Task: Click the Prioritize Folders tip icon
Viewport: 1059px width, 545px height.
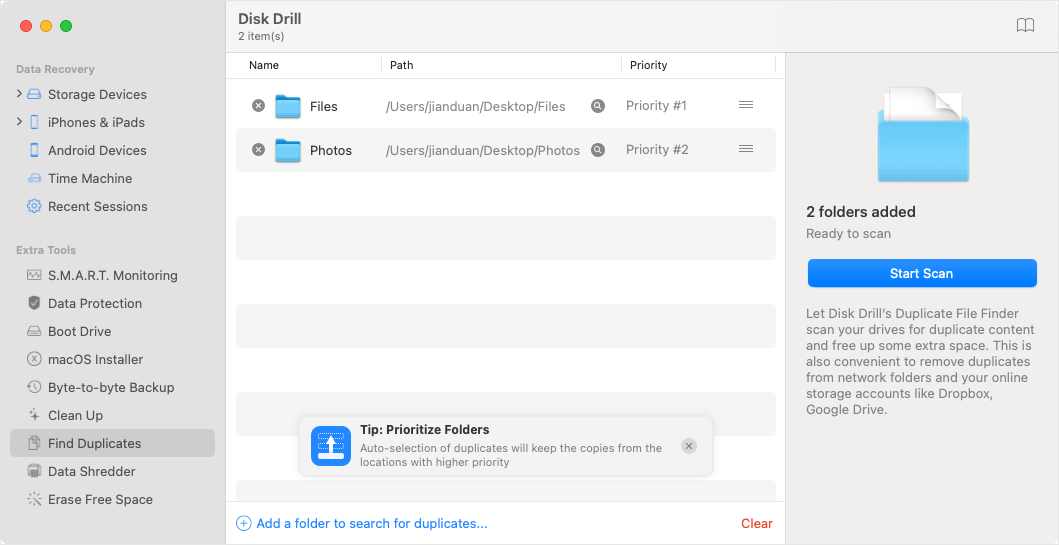Action: pos(331,446)
